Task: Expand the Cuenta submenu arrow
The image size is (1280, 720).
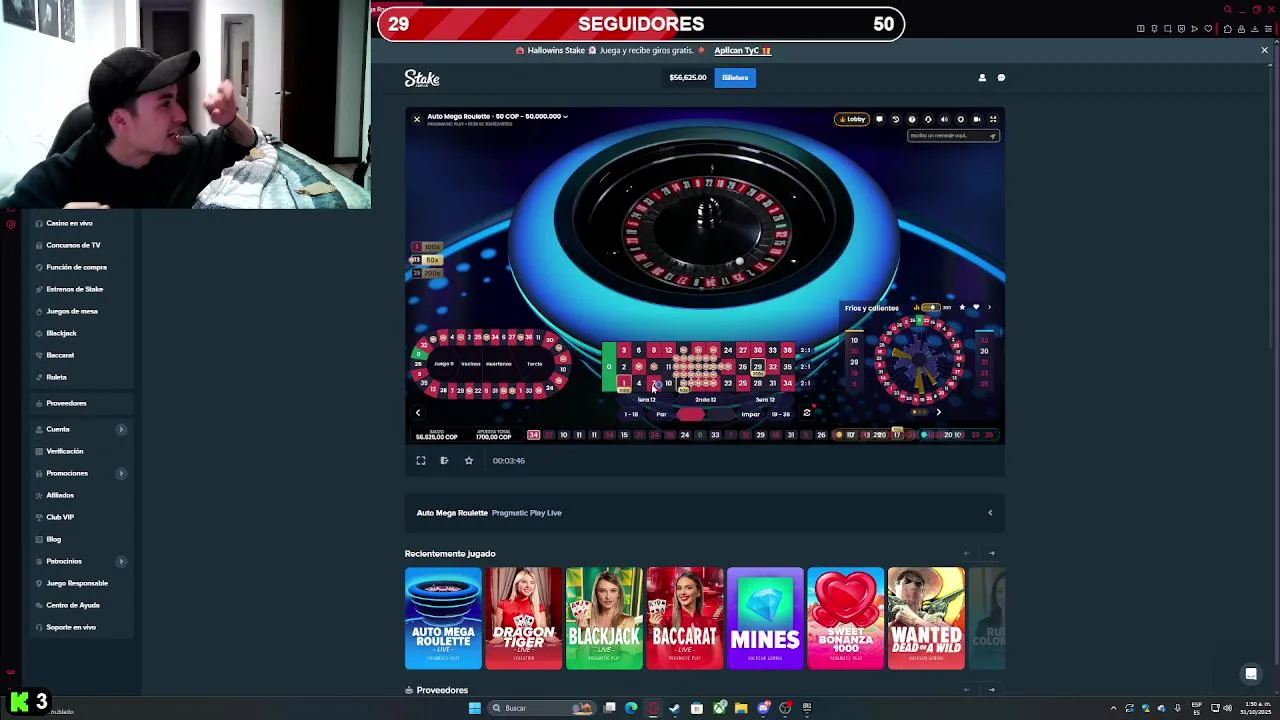Action: [121, 429]
